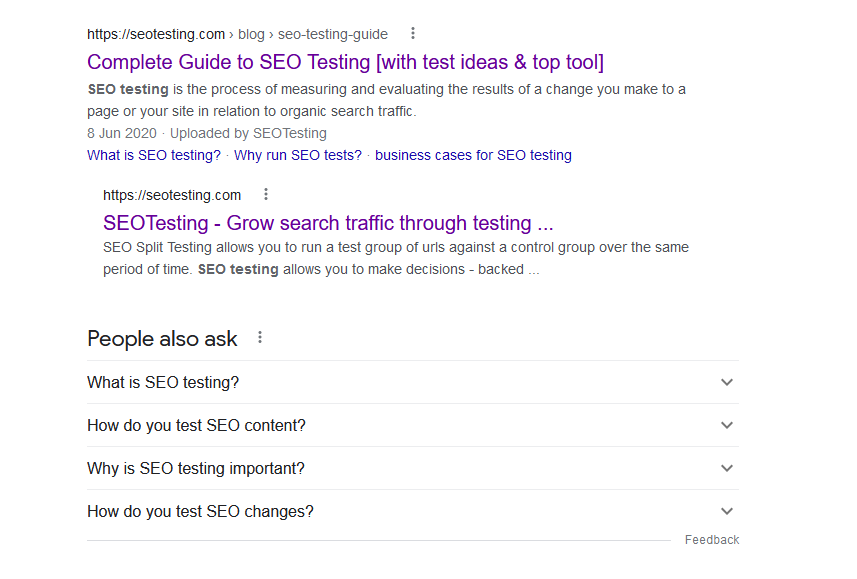Viewport: 857px width, 579px height.
Task: Click the 'How do you test SEO content?' question
Action: (x=196, y=425)
